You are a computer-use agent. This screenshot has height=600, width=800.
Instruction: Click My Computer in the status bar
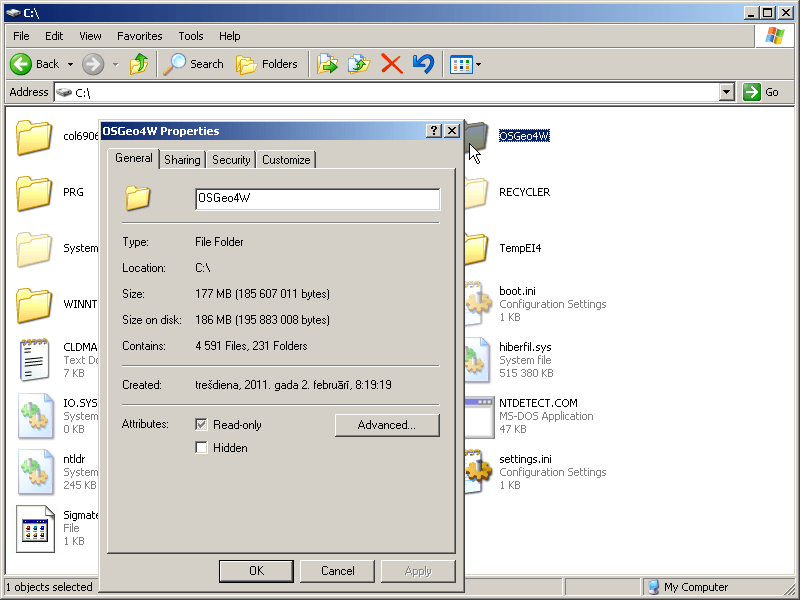click(x=695, y=587)
